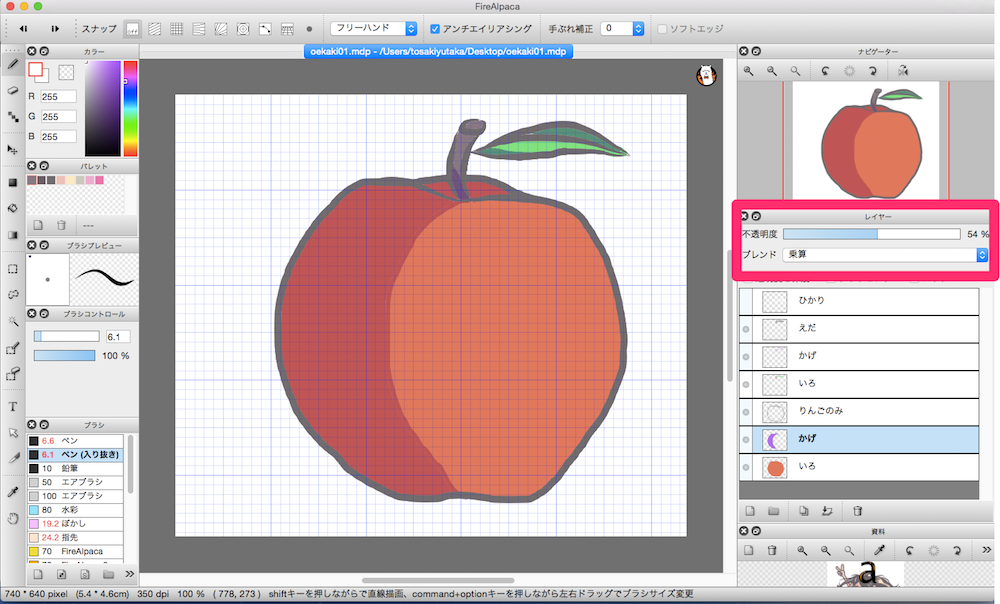The height and width of the screenshot is (604, 1000).
Task: Click the redo arrow in toolbar
Action: pos(55,29)
